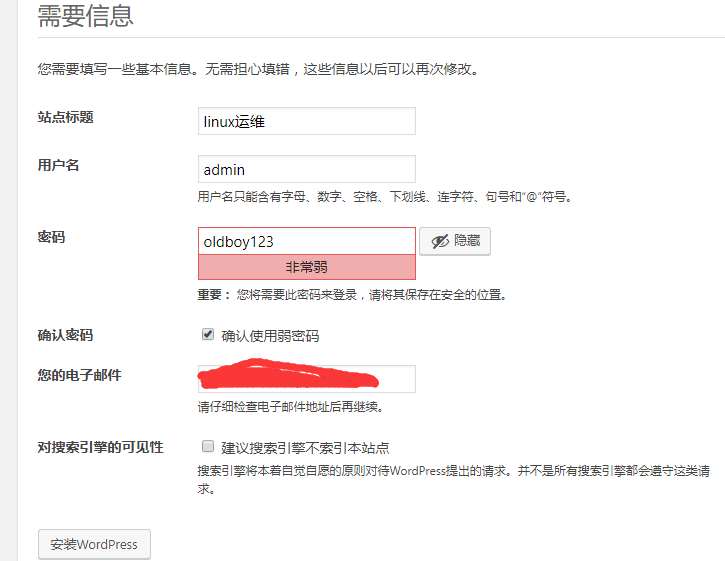Click the eye-slash icon in the hide password button
The image size is (725, 561).
pos(440,241)
